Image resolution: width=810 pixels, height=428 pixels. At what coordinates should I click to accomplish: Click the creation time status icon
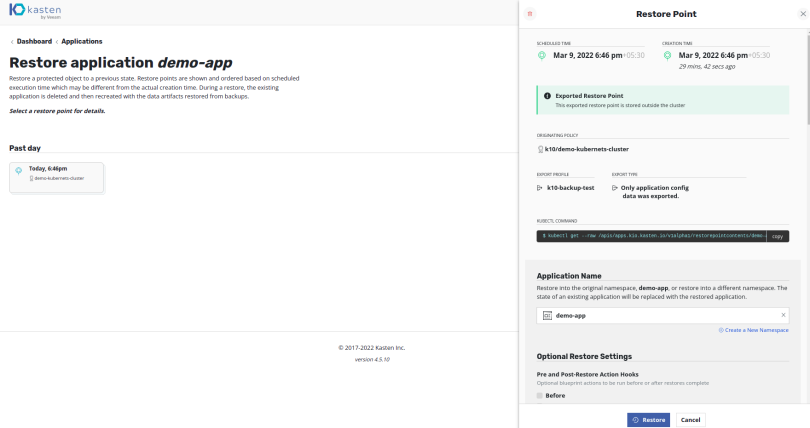coord(667,55)
